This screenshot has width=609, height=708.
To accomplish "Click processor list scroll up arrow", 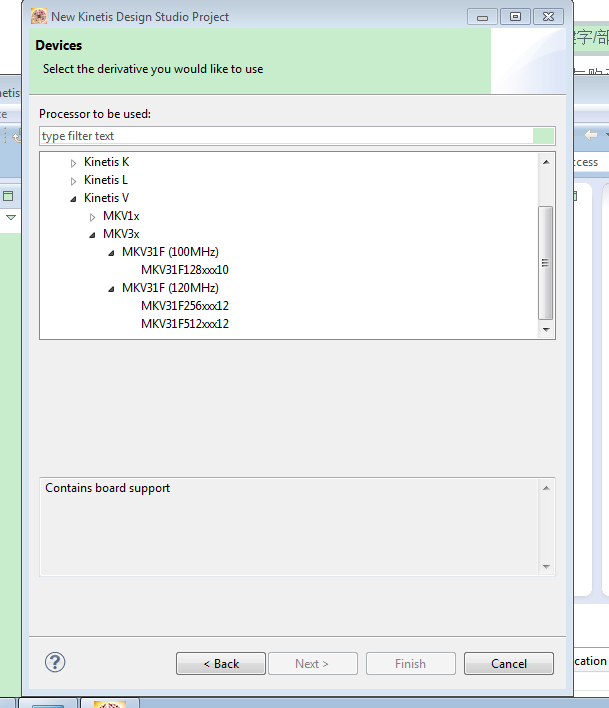I will (x=546, y=162).
